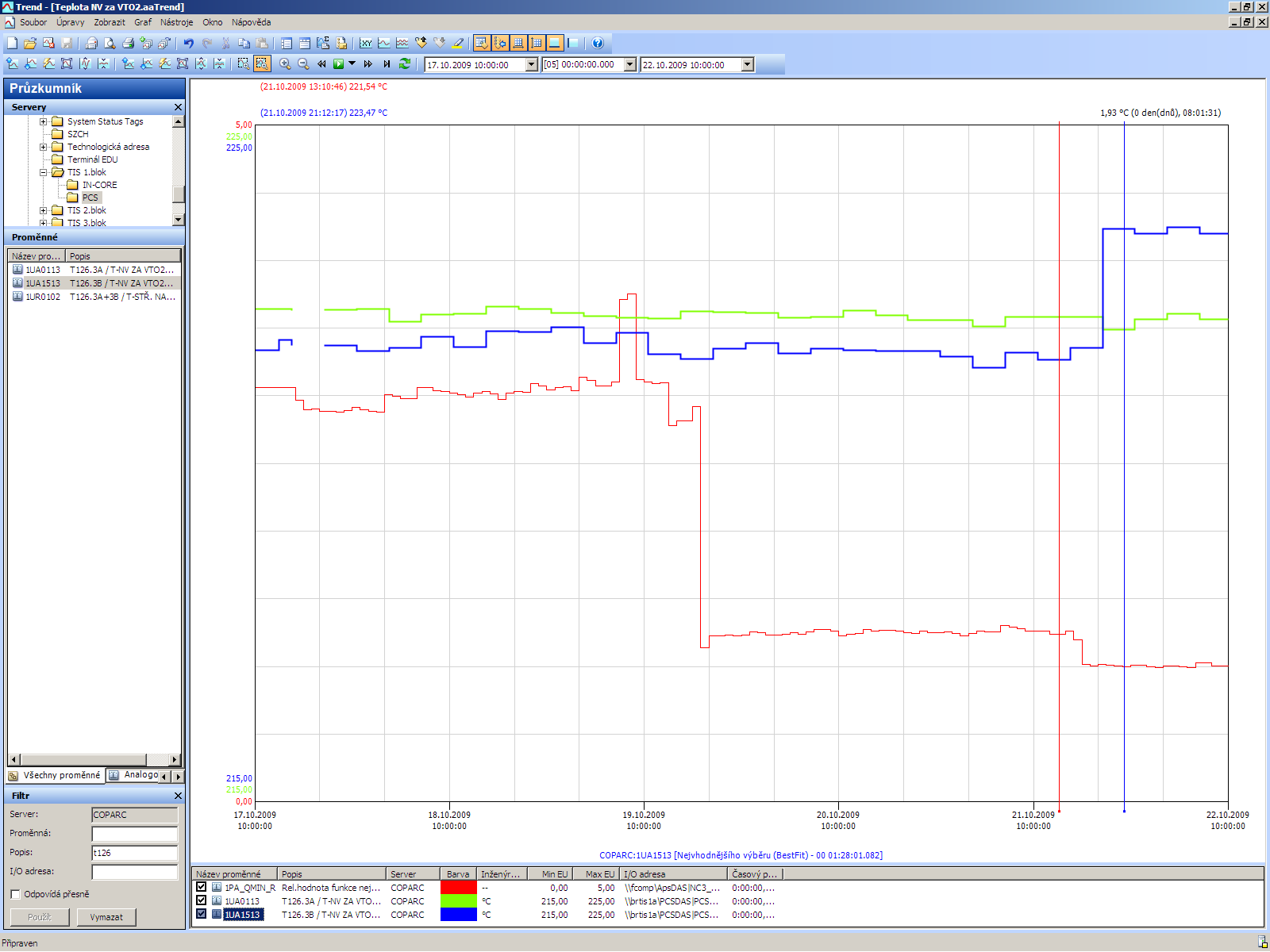Jump to the end of time range
The image size is (1270, 952).
(x=387, y=63)
